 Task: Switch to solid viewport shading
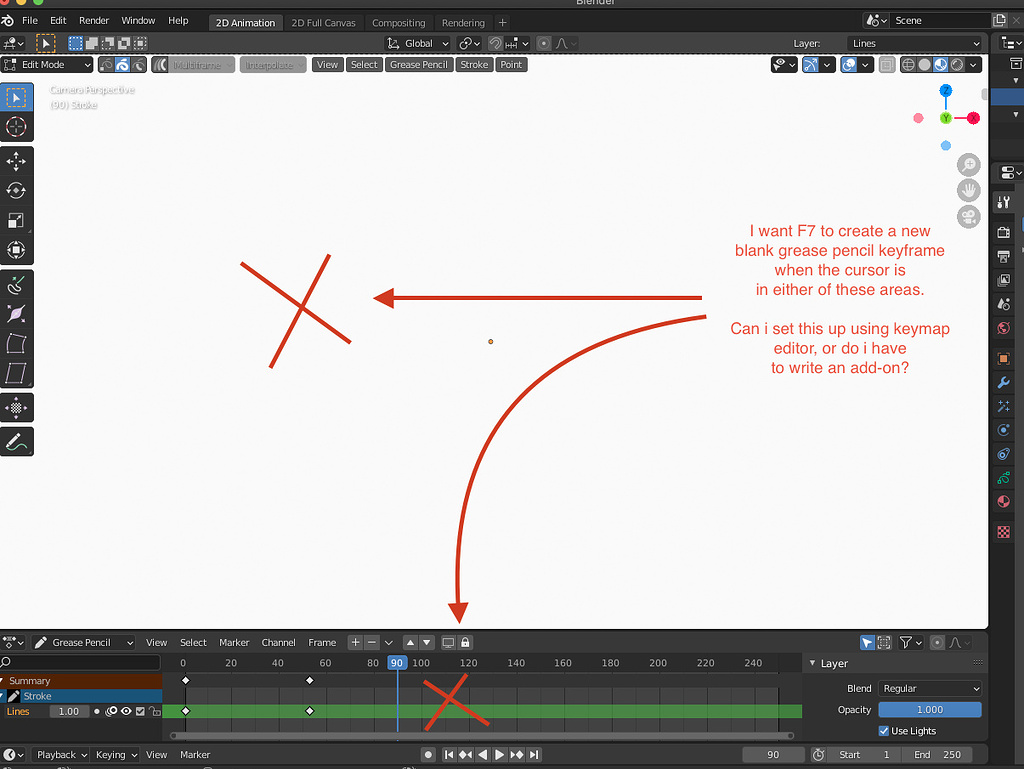click(x=924, y=65)
